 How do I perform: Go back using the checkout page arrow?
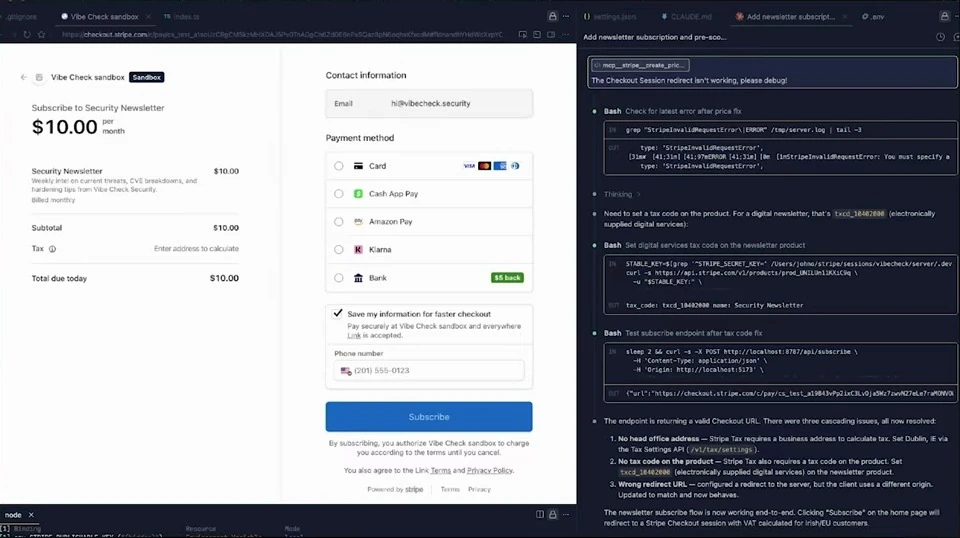(x=23, y=77)
